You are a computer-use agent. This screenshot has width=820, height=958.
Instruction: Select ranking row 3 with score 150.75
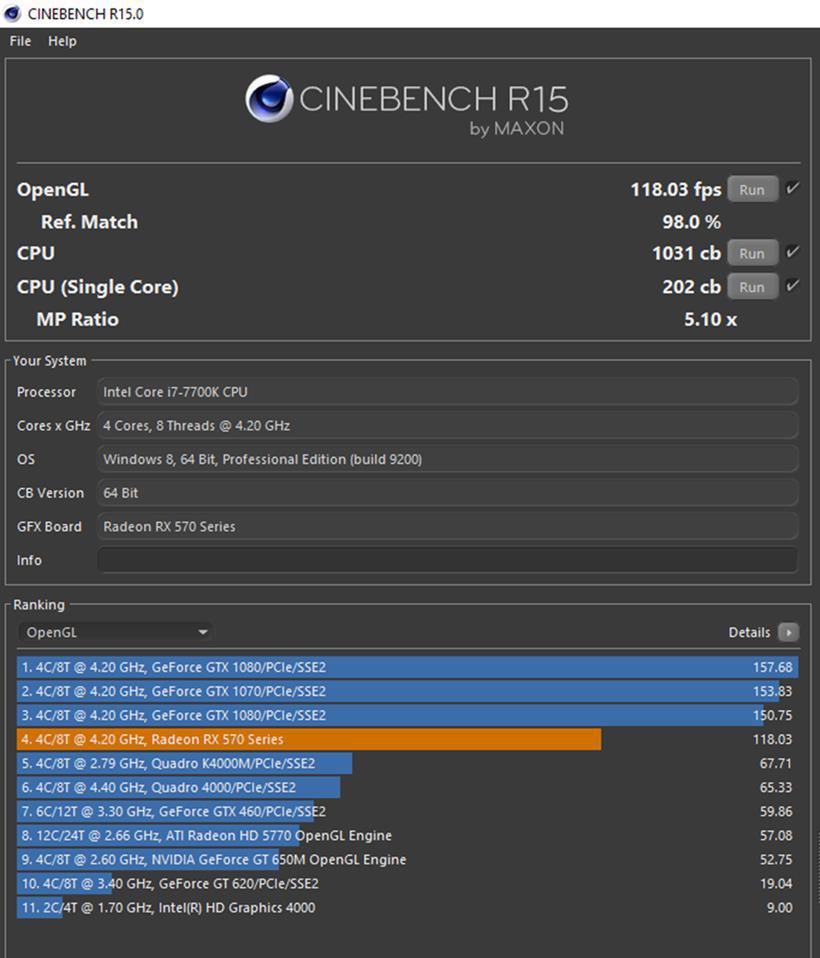point(408,715)
